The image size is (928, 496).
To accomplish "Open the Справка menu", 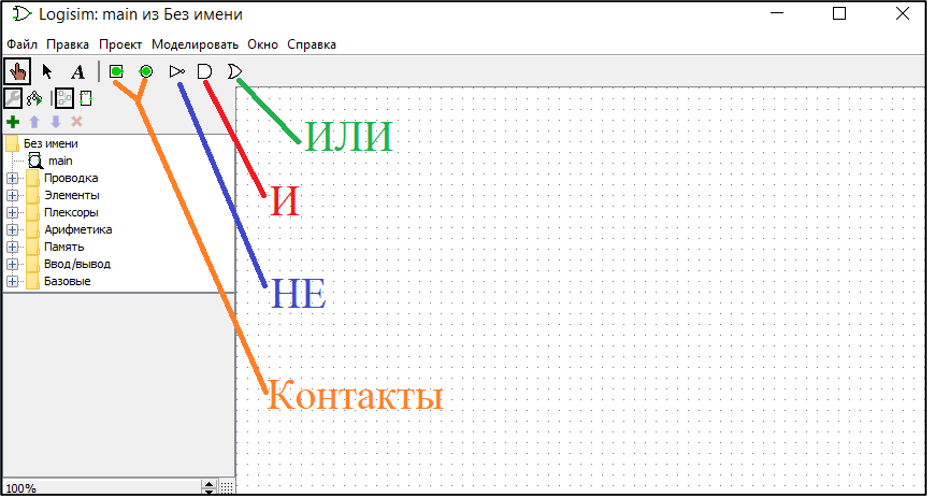I will (311, 44).
